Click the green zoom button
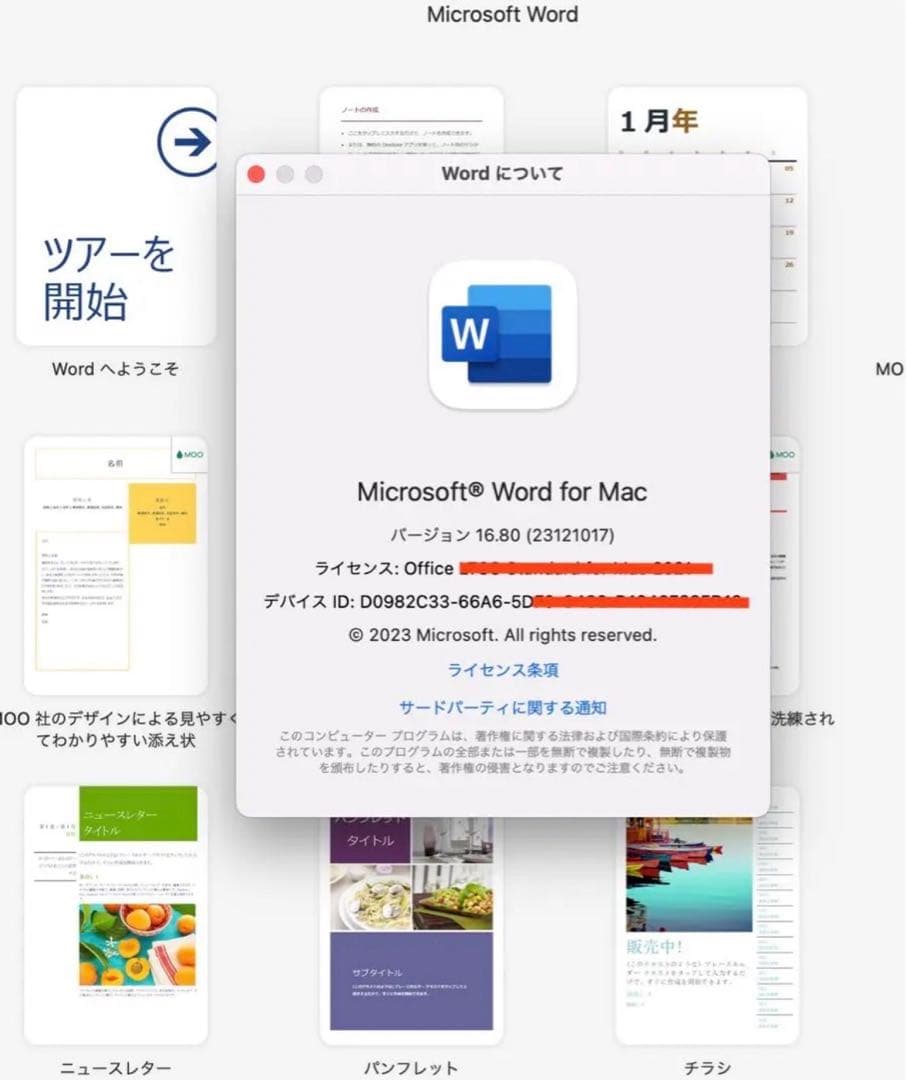The width and height of the screenshot is (906, 1080). (313, 173)
